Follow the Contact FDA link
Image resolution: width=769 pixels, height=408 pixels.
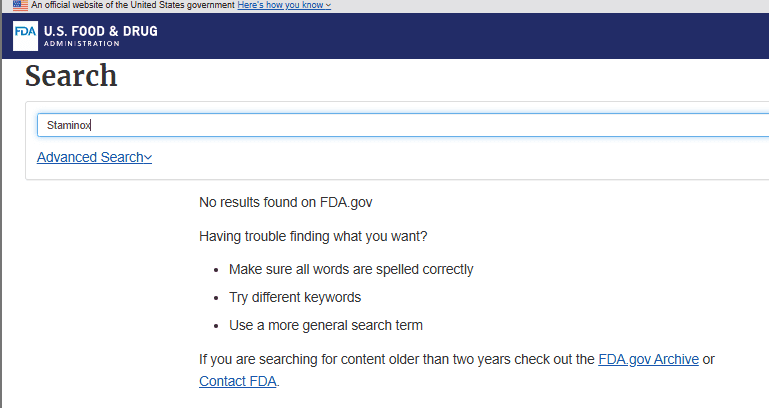[x=238, y=382]
